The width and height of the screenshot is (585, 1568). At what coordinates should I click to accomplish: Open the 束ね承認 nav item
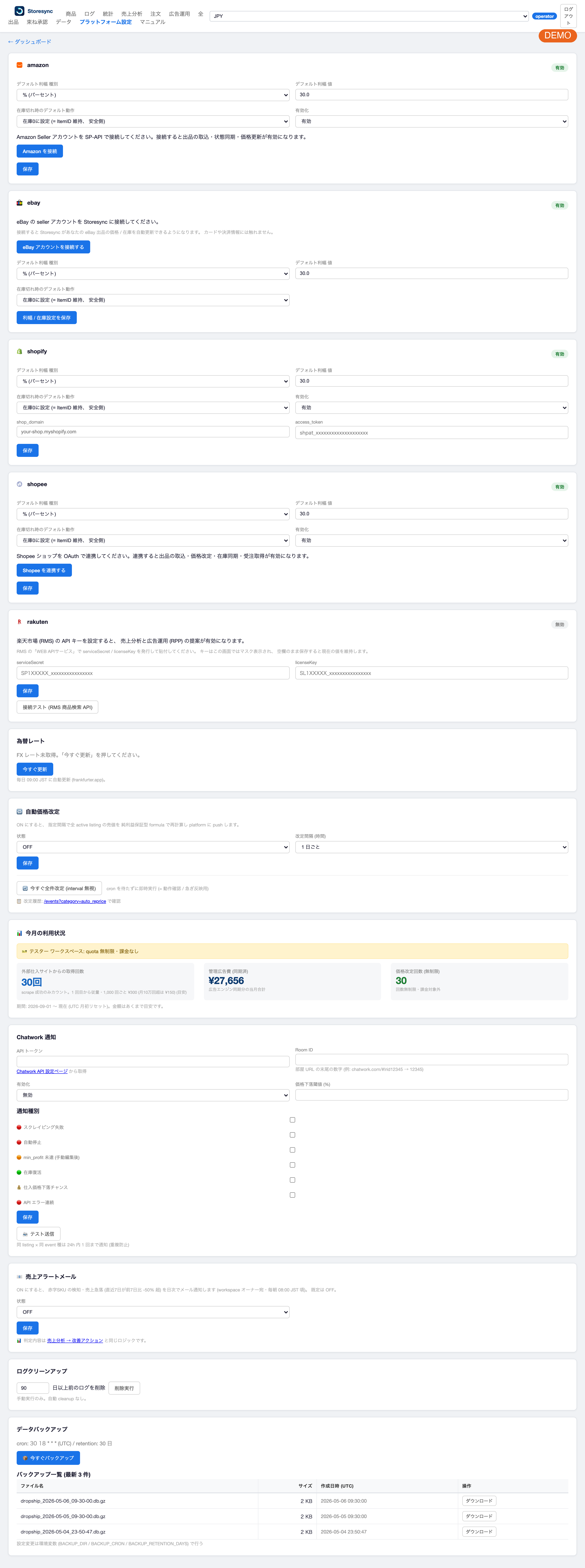37,22
